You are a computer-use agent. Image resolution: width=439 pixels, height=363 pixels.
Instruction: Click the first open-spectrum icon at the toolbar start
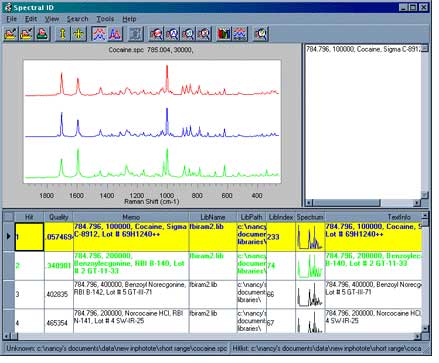(x=11, y=34)
